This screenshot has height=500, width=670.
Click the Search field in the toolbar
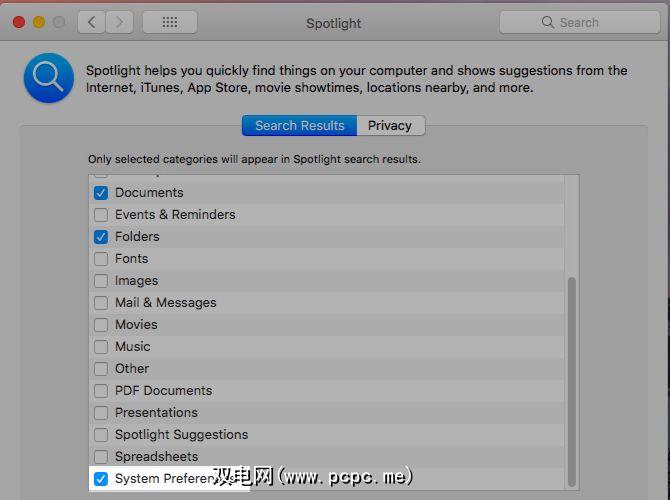point(579,22)
